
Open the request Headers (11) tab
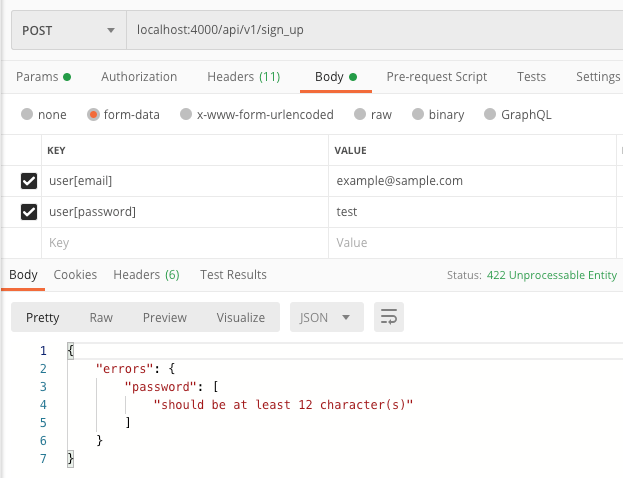[x=244, y=77]
